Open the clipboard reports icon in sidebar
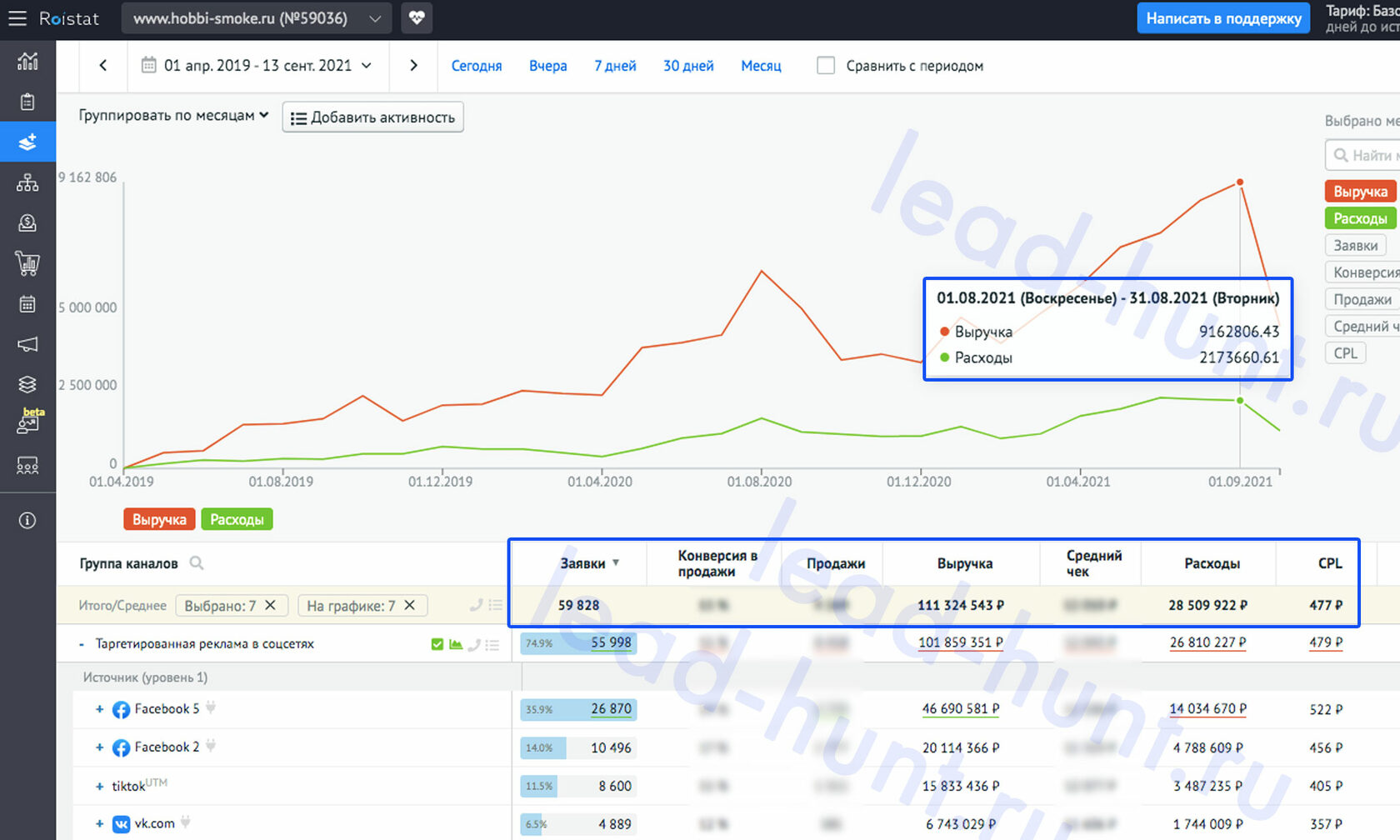This screenshot has width=1400, height=840. [x=27, y=102]
